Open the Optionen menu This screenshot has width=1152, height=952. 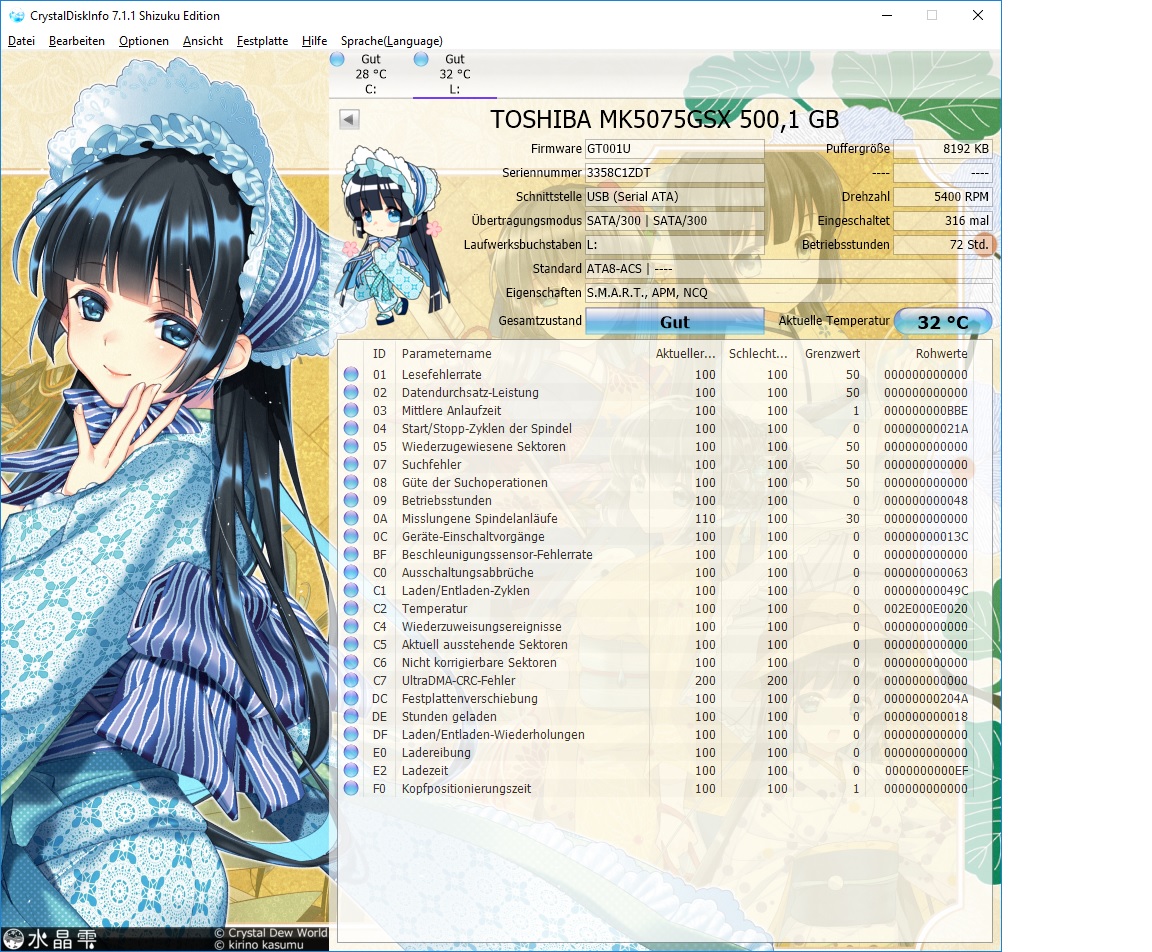pos(144,41)
